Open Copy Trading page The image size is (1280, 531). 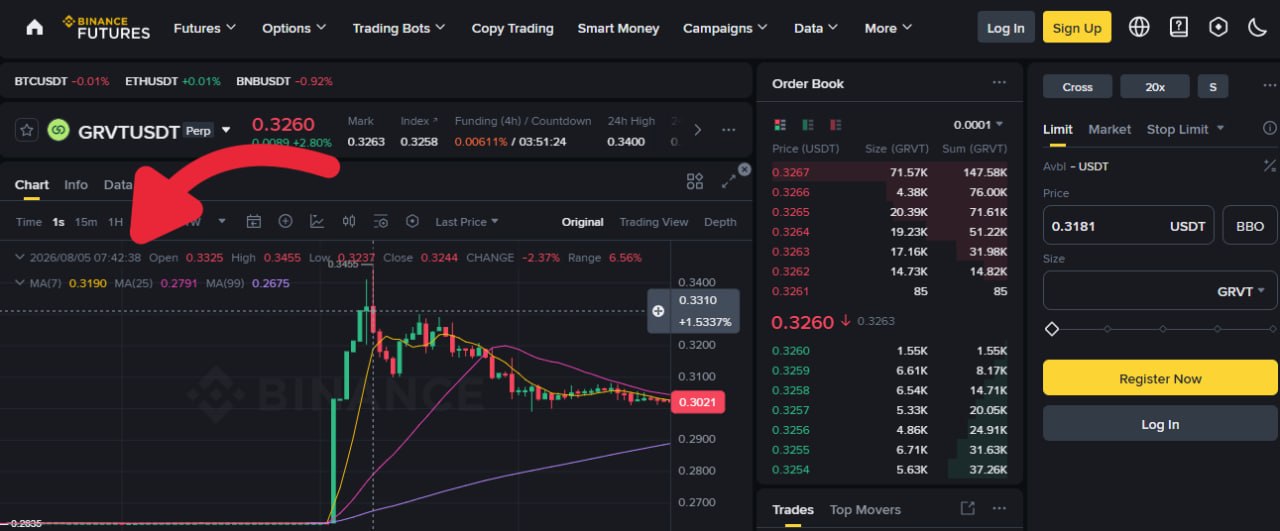512,28
